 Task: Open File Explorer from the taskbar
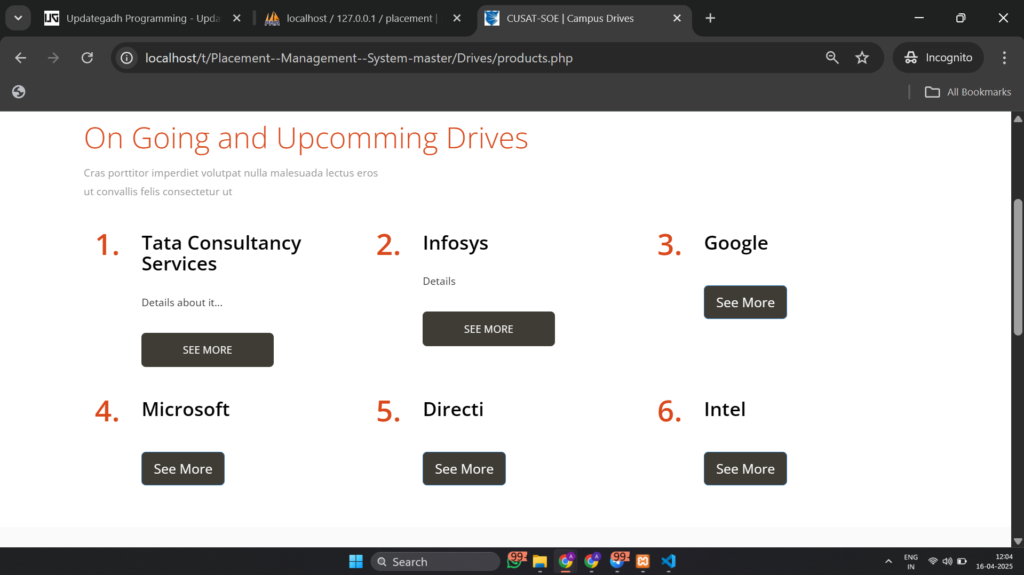pyautogui.click(x=540, y=561)
